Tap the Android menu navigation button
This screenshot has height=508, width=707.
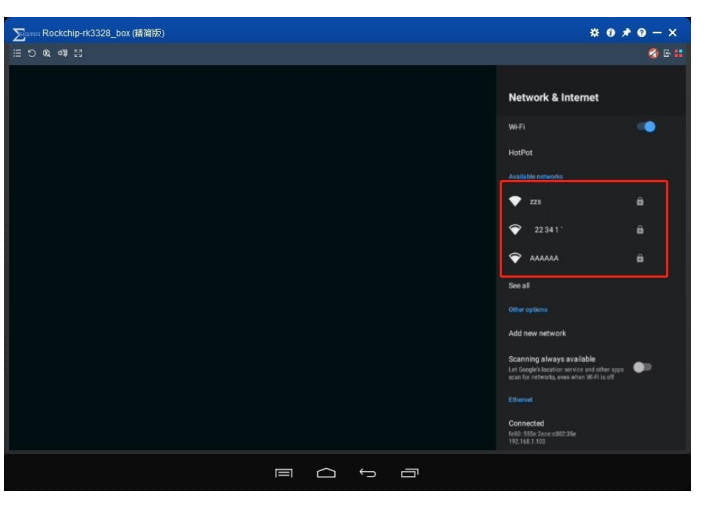284,473
